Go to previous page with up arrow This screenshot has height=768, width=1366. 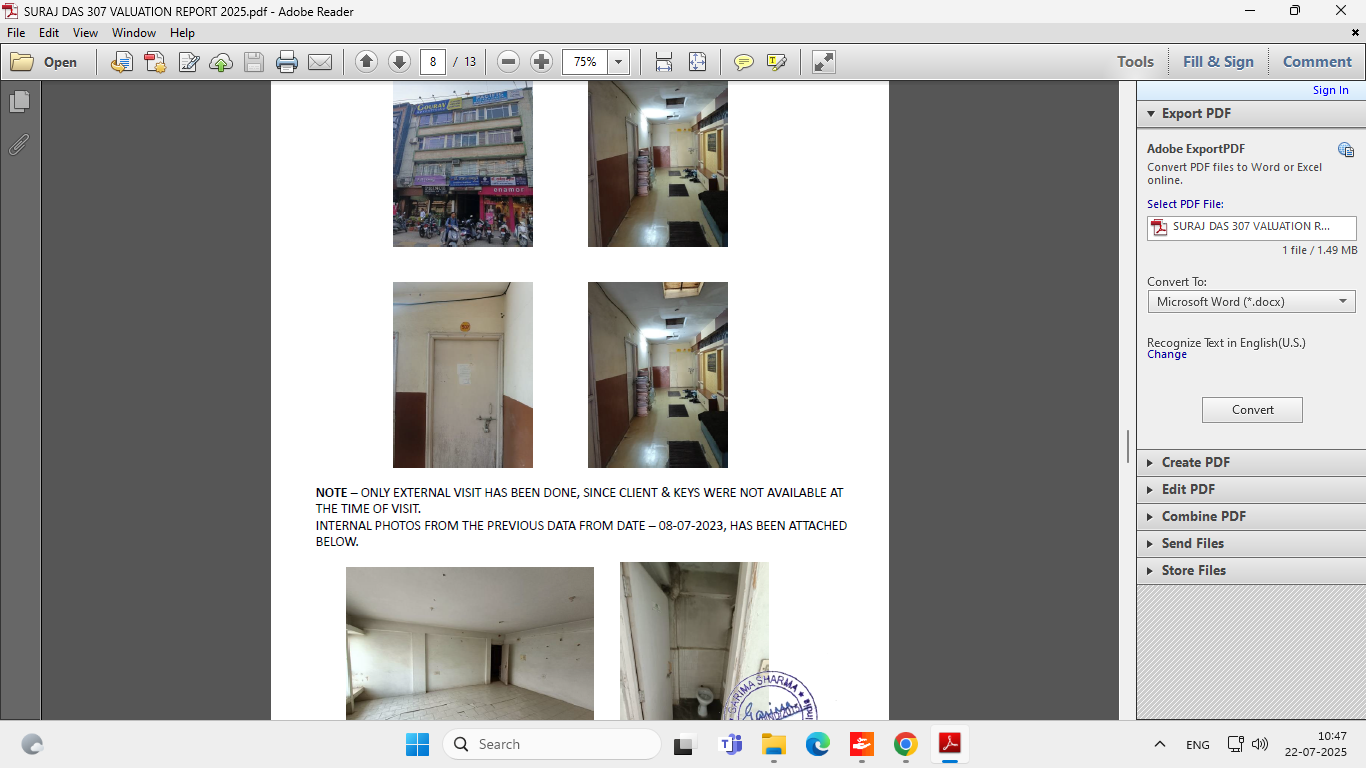point(366,62)
